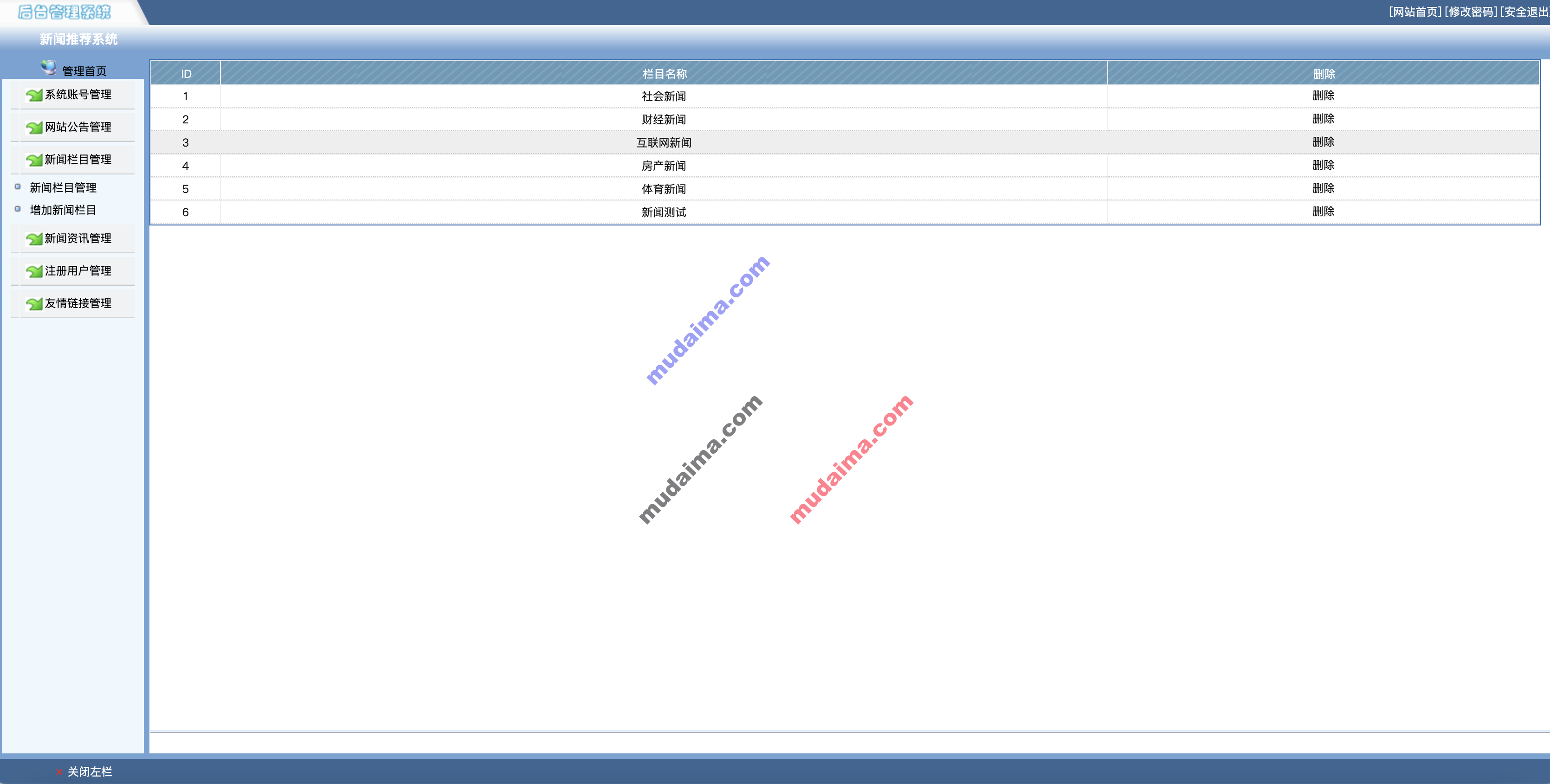This screenshot has height=784, width=1550.
Task: Delete the 互联网新闻 category
Action: coord(1323,142)
